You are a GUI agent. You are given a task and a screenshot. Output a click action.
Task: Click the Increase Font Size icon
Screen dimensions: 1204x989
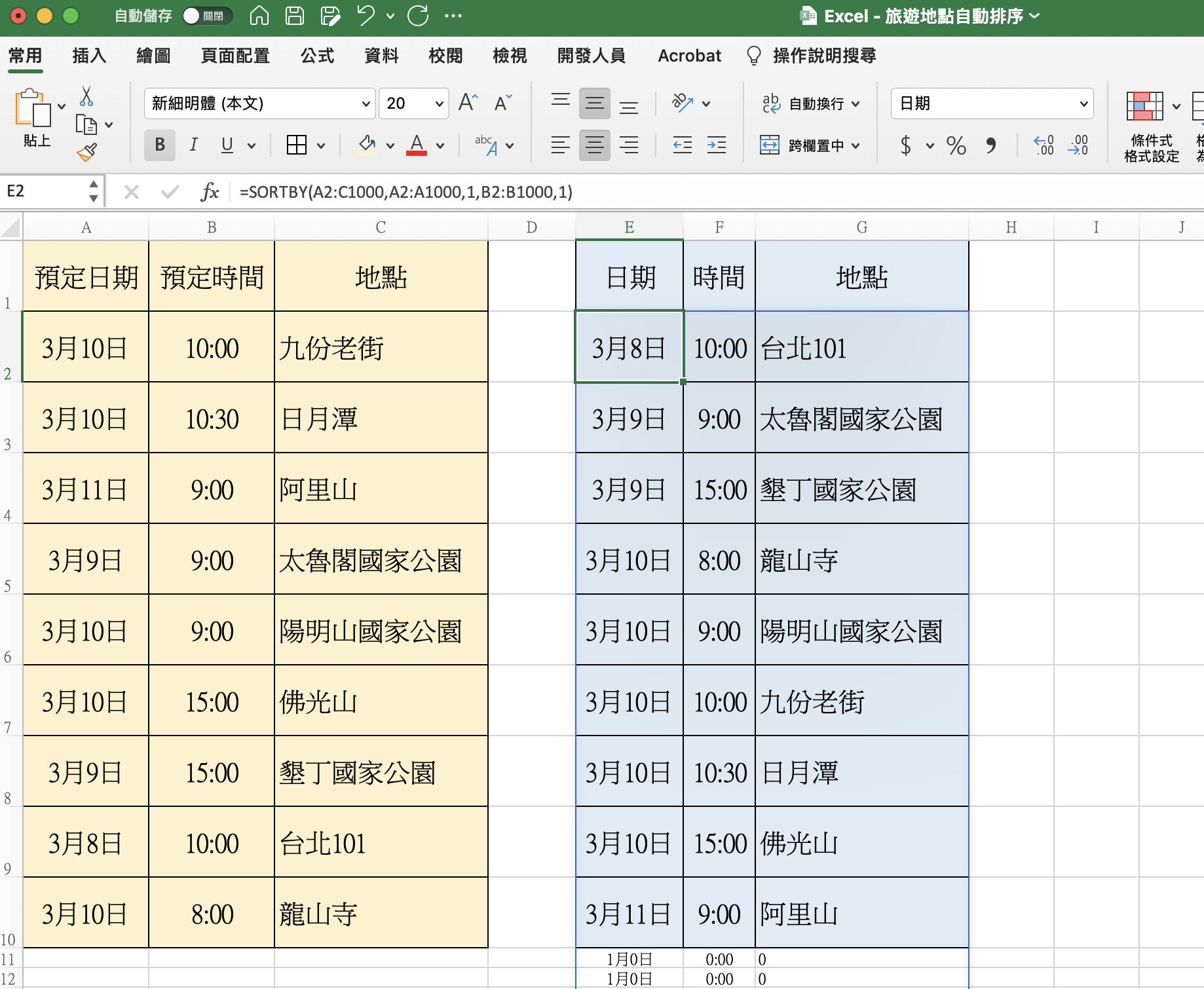click(468, 103)
